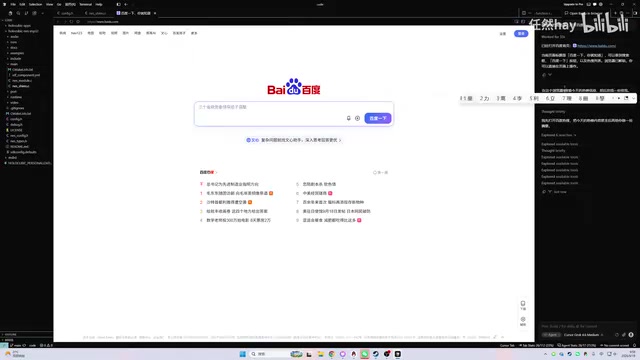Switch to the nes_shims.c editor tab
The width and height of the screenshot is (640, 360).
pyautogui.click(x=98, y=13)
